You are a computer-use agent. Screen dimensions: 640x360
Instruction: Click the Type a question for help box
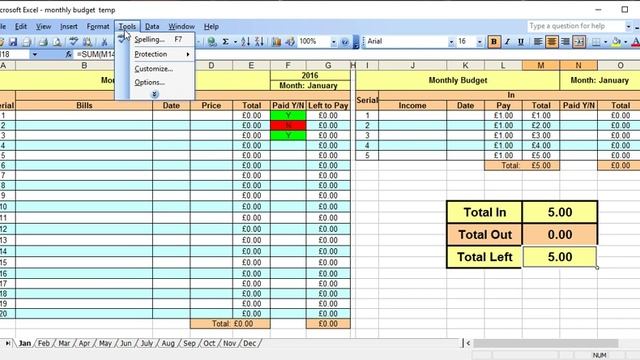tap(576, 26)
